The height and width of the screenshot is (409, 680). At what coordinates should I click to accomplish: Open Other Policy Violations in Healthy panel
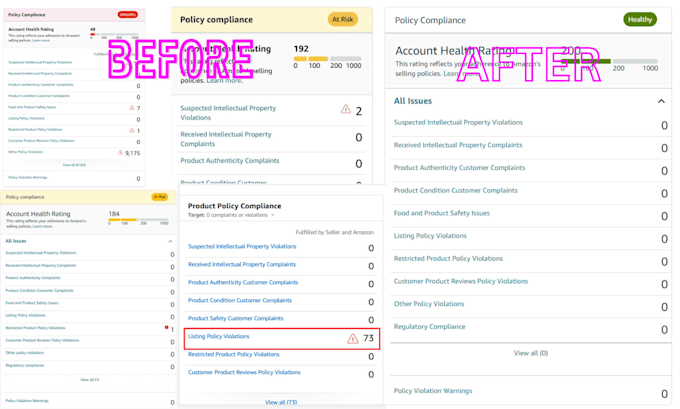point(429,304)
